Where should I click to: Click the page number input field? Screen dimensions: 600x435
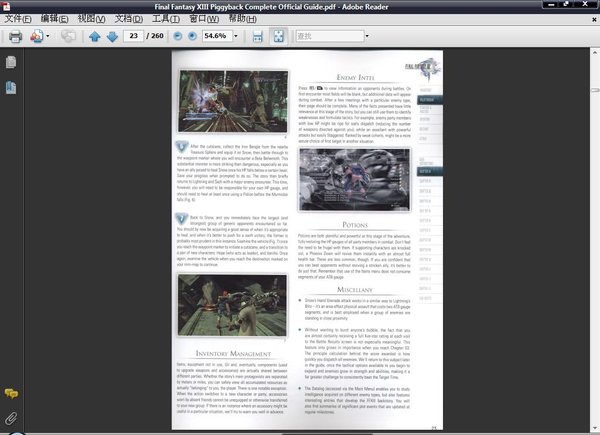click(x=133, y=36)
